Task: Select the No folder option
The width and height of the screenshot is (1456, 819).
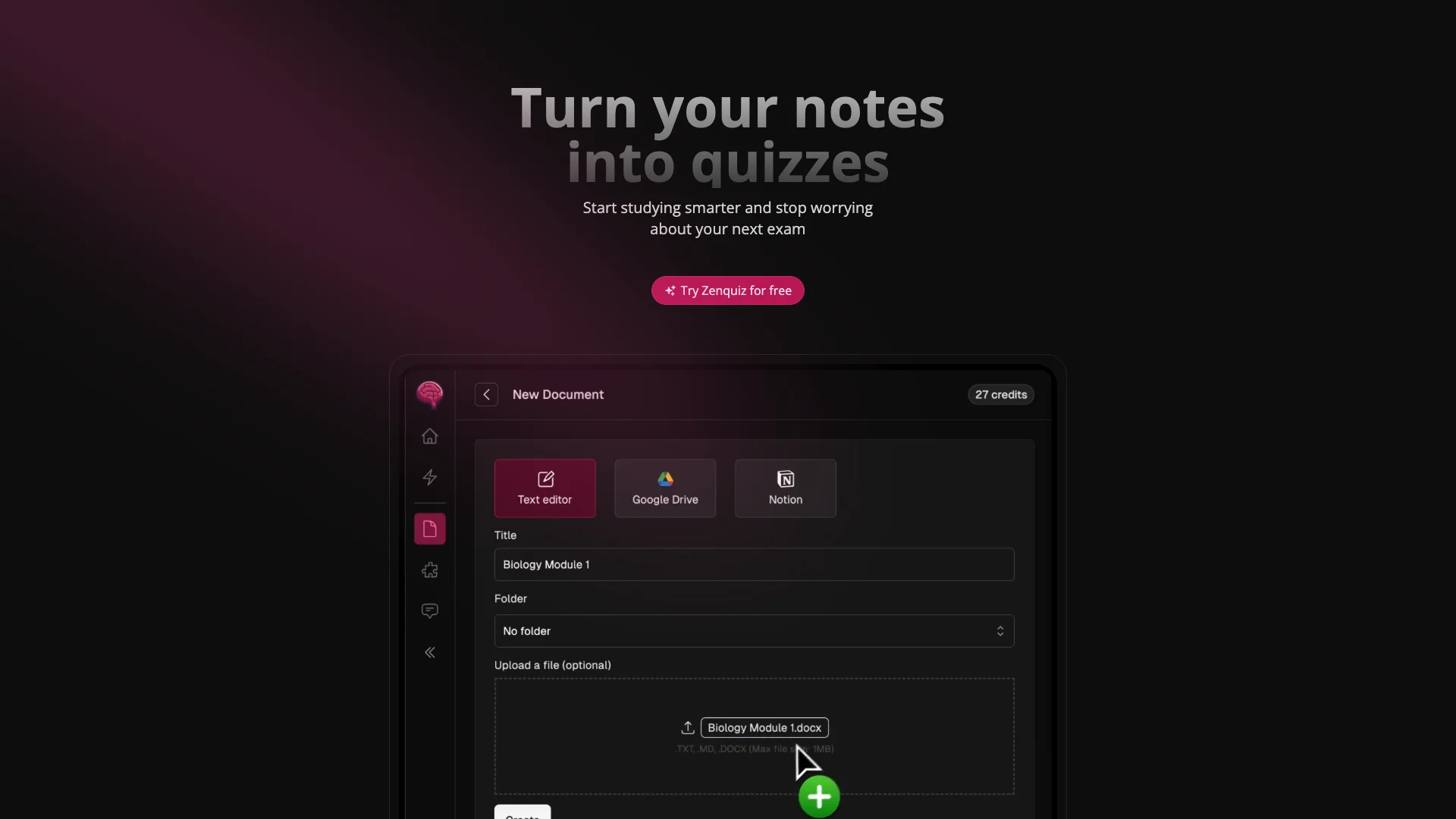Action: pyautogui.click(x=753, y=630)
